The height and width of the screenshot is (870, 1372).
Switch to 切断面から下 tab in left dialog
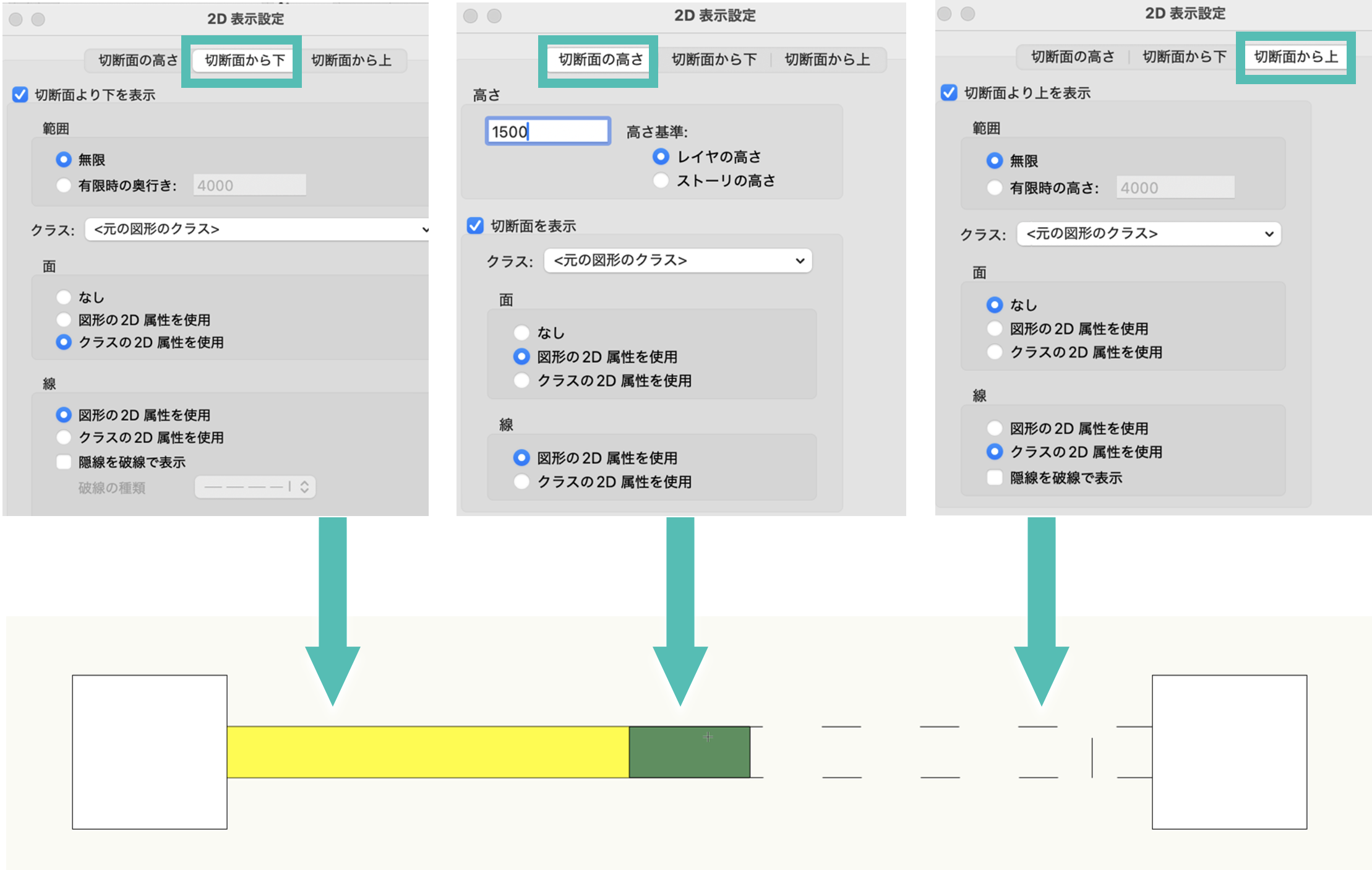[x=244, y=60]
